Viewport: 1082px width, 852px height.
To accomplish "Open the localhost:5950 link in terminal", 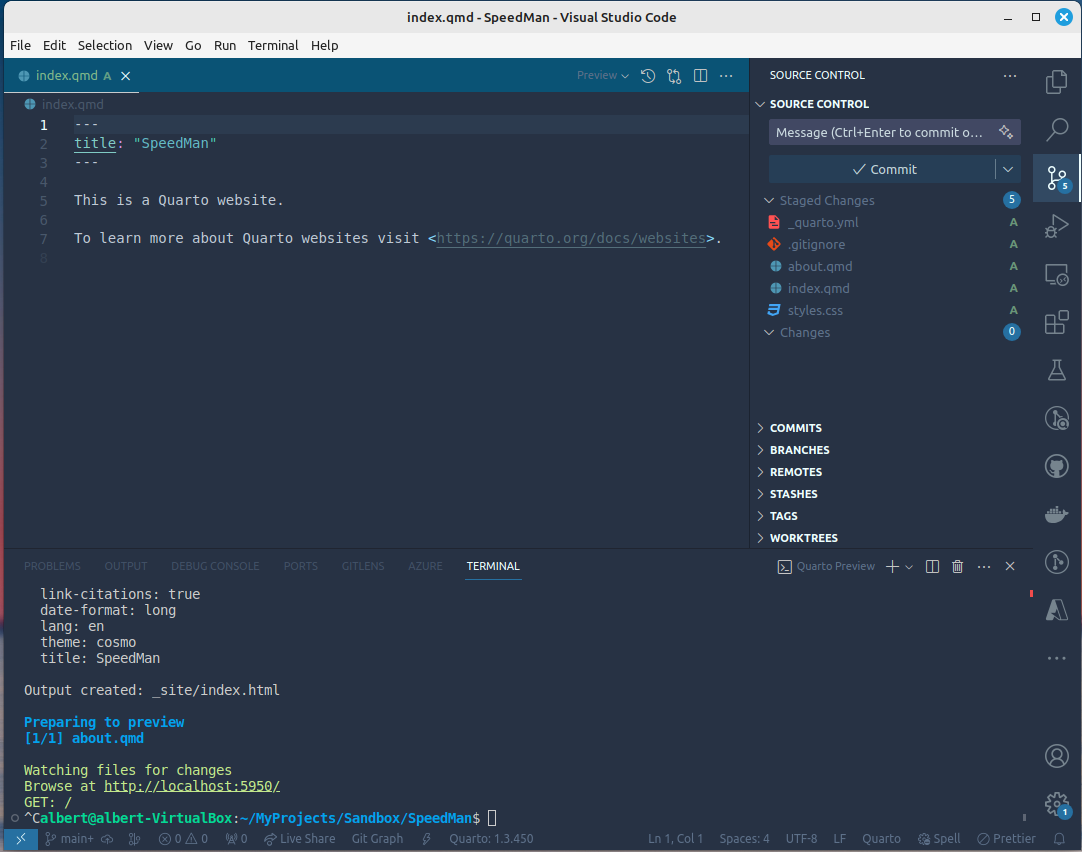I will [x=192, y=786].
